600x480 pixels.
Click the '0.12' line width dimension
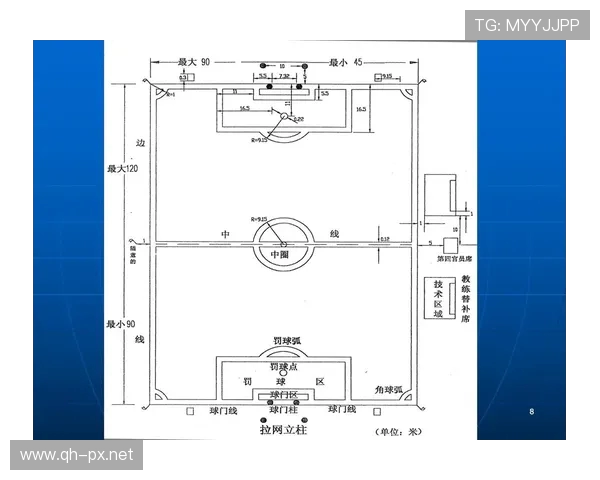pyautogui.click(x=385, y=239)
